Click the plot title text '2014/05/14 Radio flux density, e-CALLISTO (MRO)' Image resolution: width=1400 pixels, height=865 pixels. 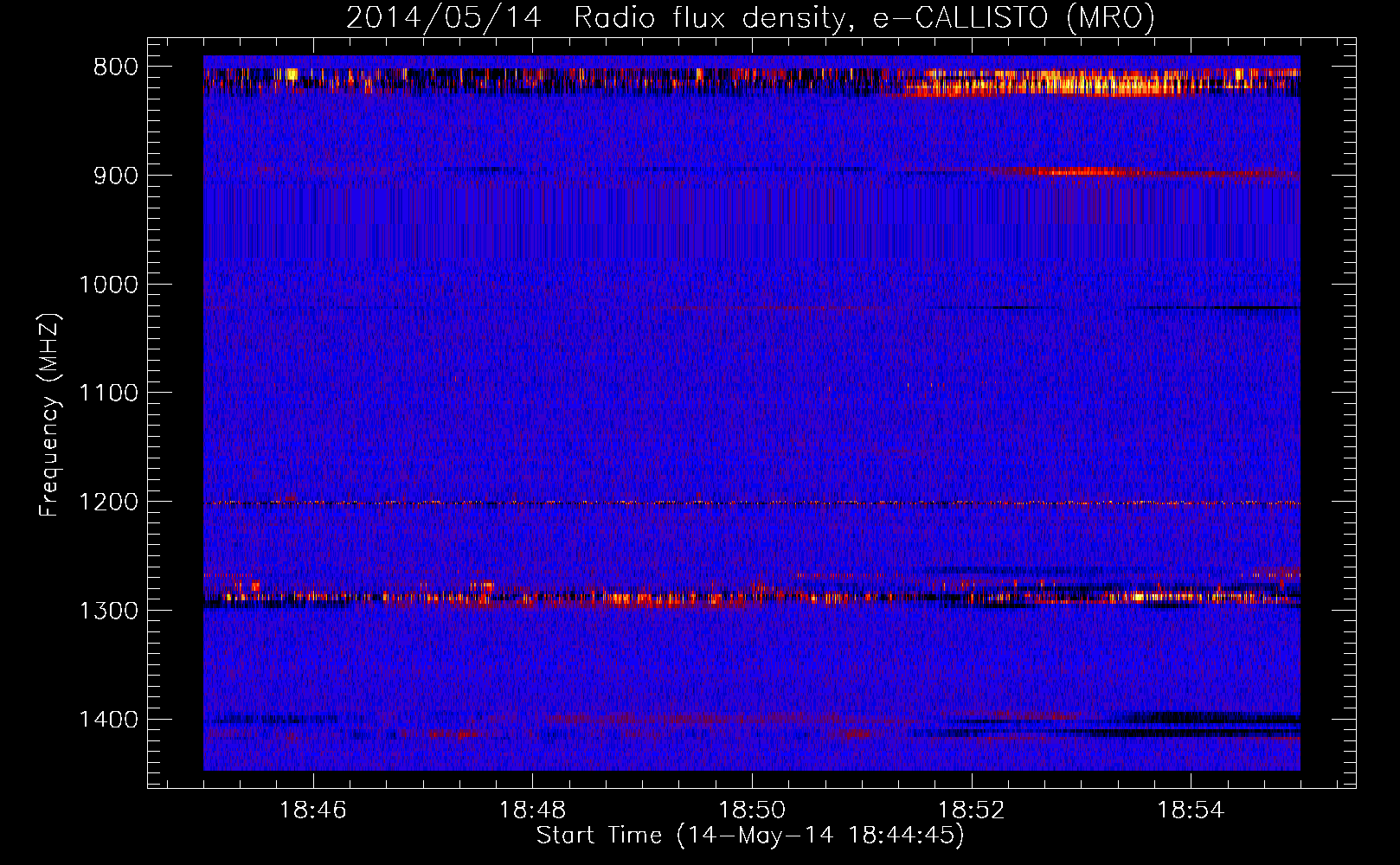pyautogui.click(x=750, y=18)
